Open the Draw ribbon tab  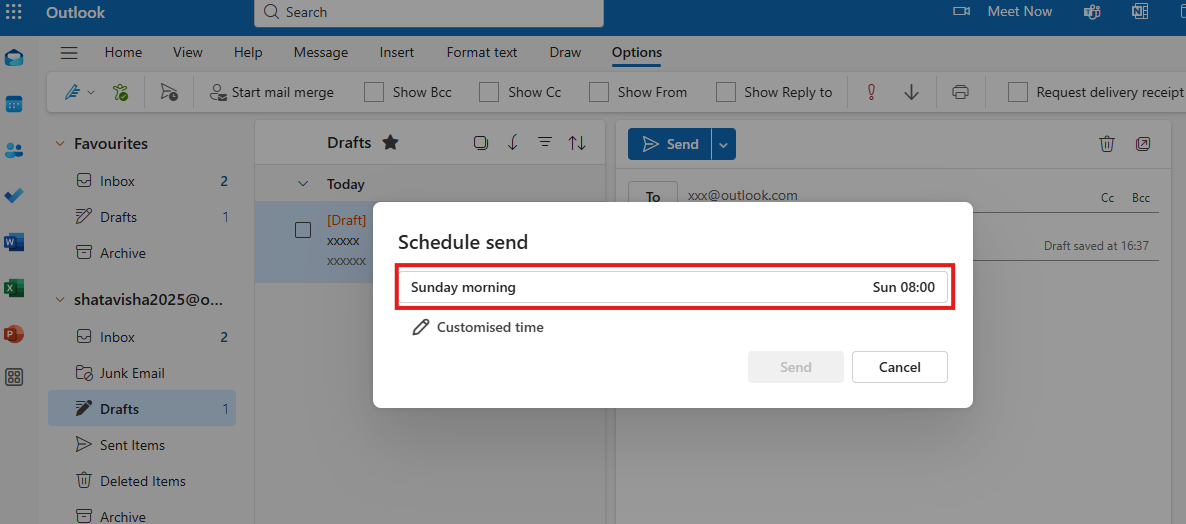click(x=565, y=52)
